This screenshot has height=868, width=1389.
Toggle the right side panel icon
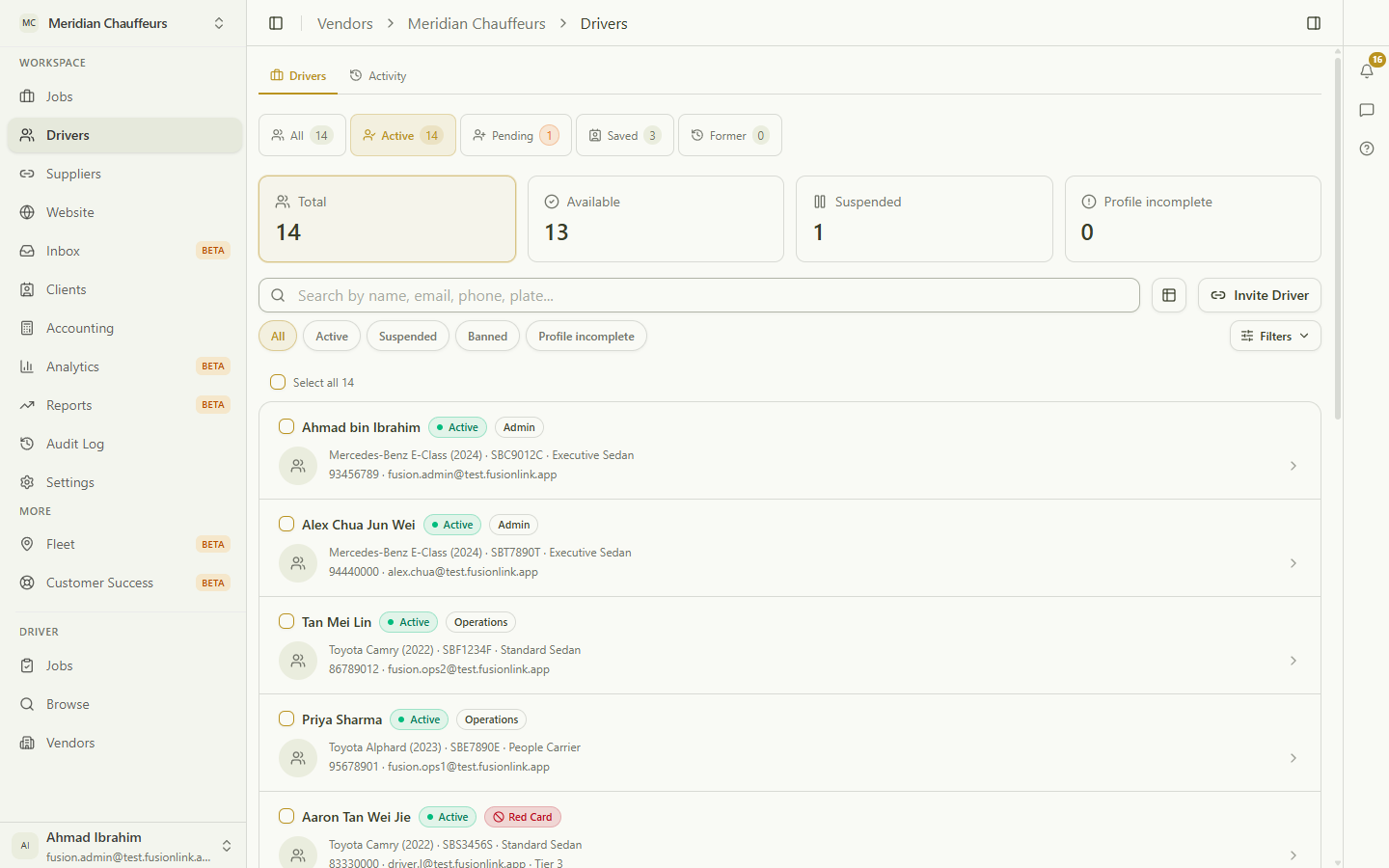click(x=1314, y=23)
